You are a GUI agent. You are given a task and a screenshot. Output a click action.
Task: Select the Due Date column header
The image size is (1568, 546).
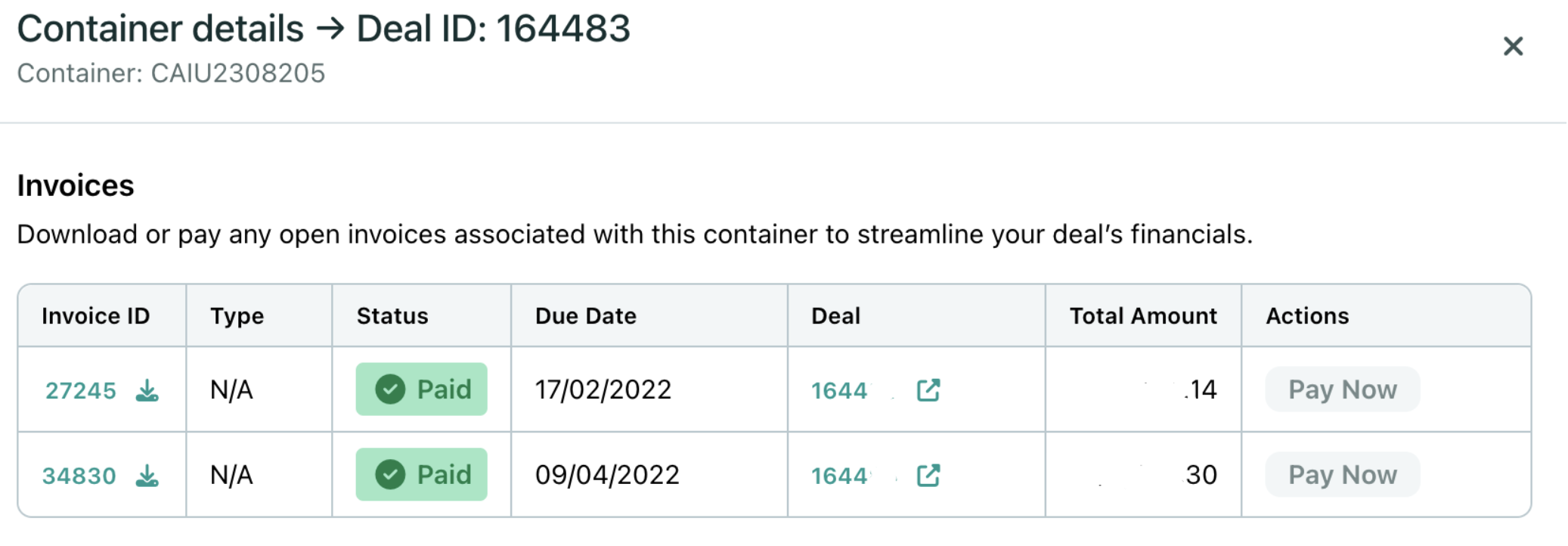[x=586, y=316]
